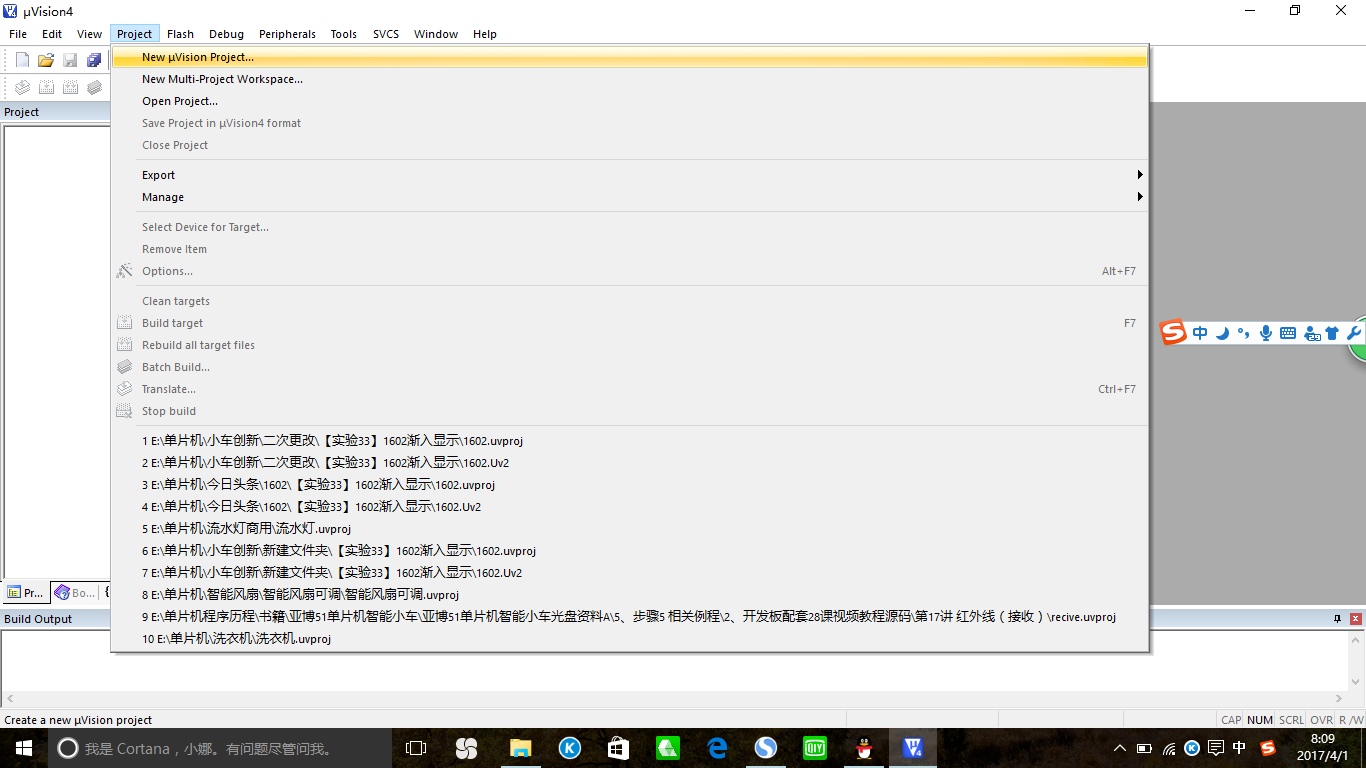
Task: Click the Chinese IME tray indicator
Action: coord(1240,748)
